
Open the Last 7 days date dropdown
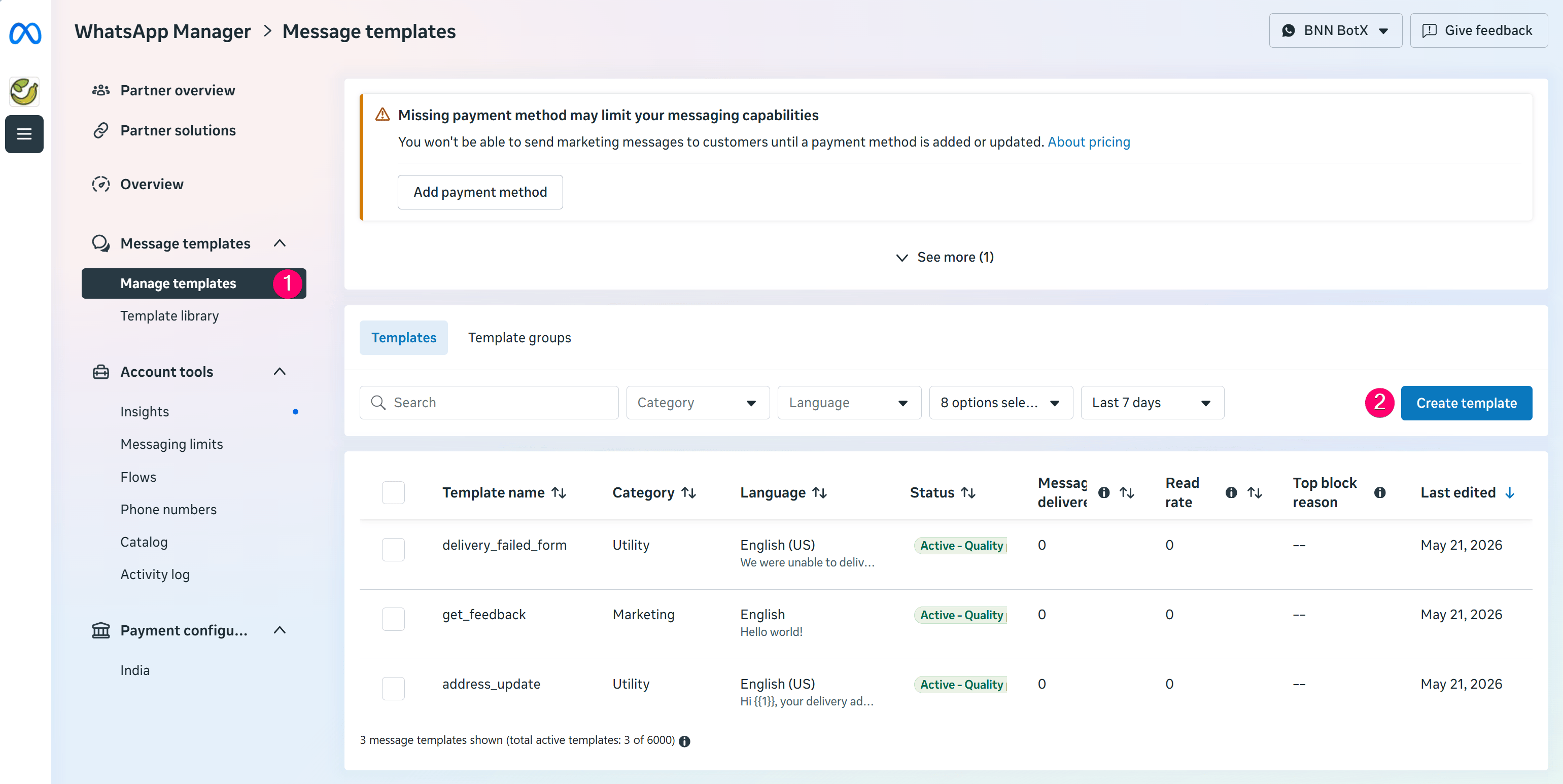[1152, 403]
